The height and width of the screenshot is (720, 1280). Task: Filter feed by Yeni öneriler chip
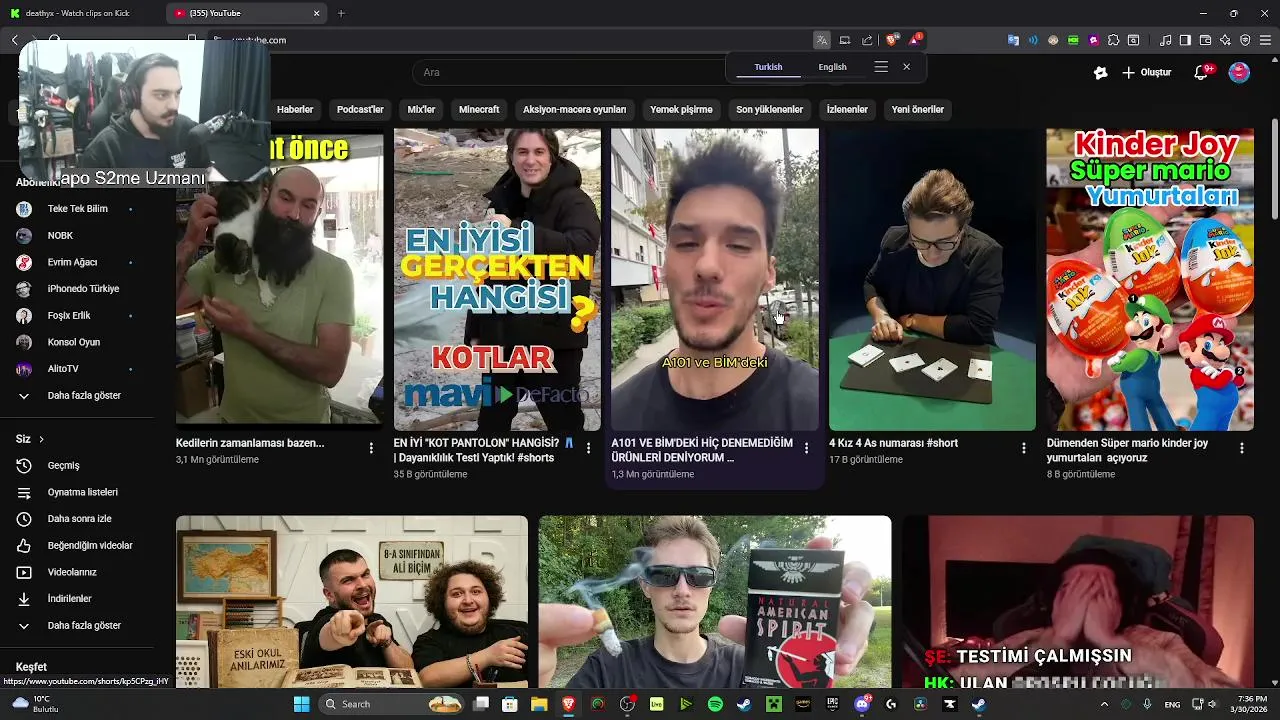click(x=917, y=109)
